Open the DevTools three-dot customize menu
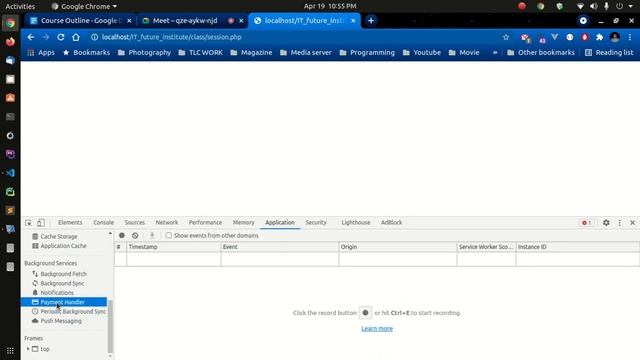This screenshot has width=640, height=360. point(620,223)
